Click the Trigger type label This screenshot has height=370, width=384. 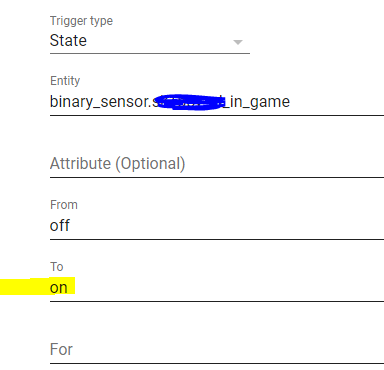81,21
